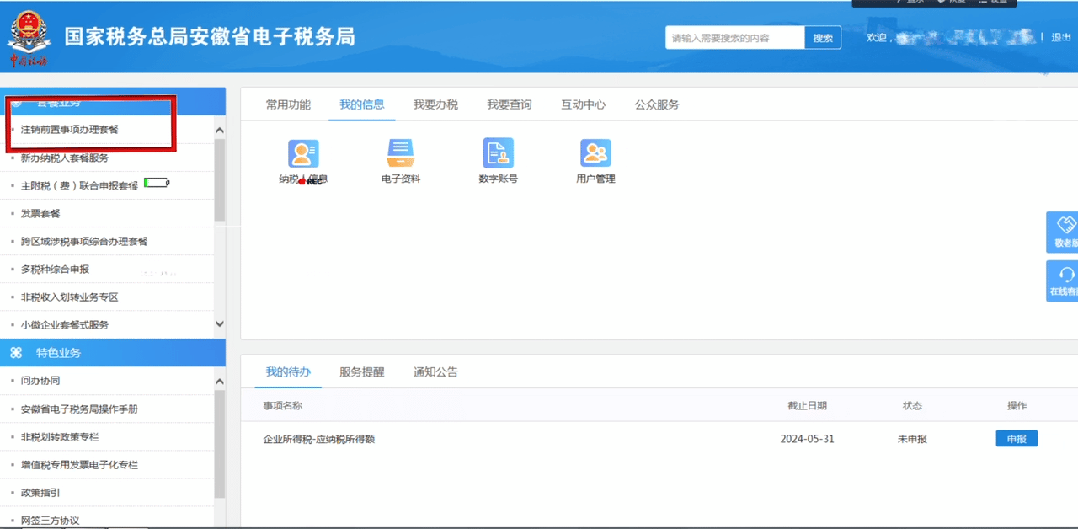Switch to 常用功能 tab
Image resolution: width=1078 pixels, height=529 pixels.
[x=288, y=105]
